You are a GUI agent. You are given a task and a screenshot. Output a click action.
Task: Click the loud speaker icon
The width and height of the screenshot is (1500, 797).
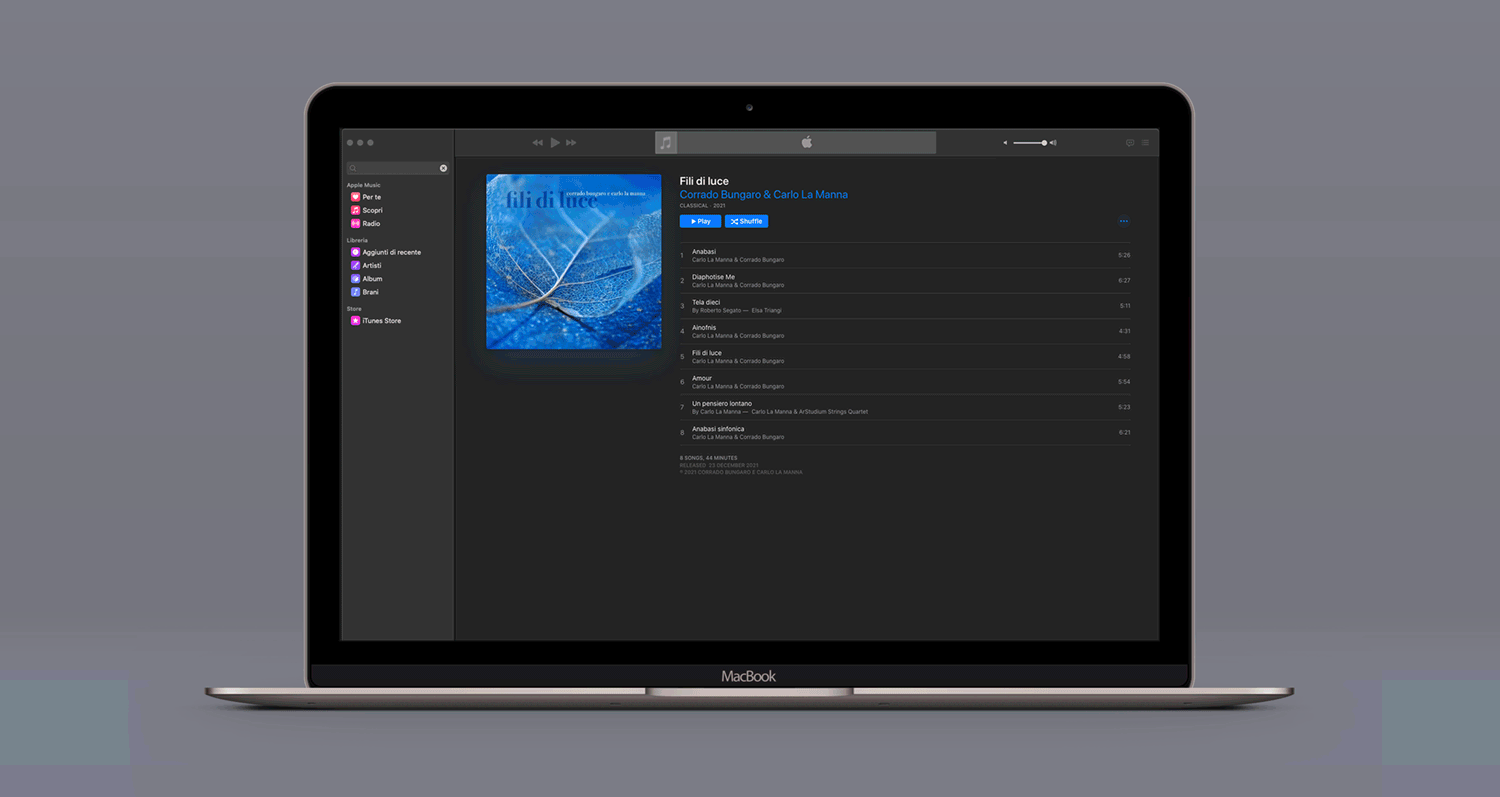[x=1053, y=143]
